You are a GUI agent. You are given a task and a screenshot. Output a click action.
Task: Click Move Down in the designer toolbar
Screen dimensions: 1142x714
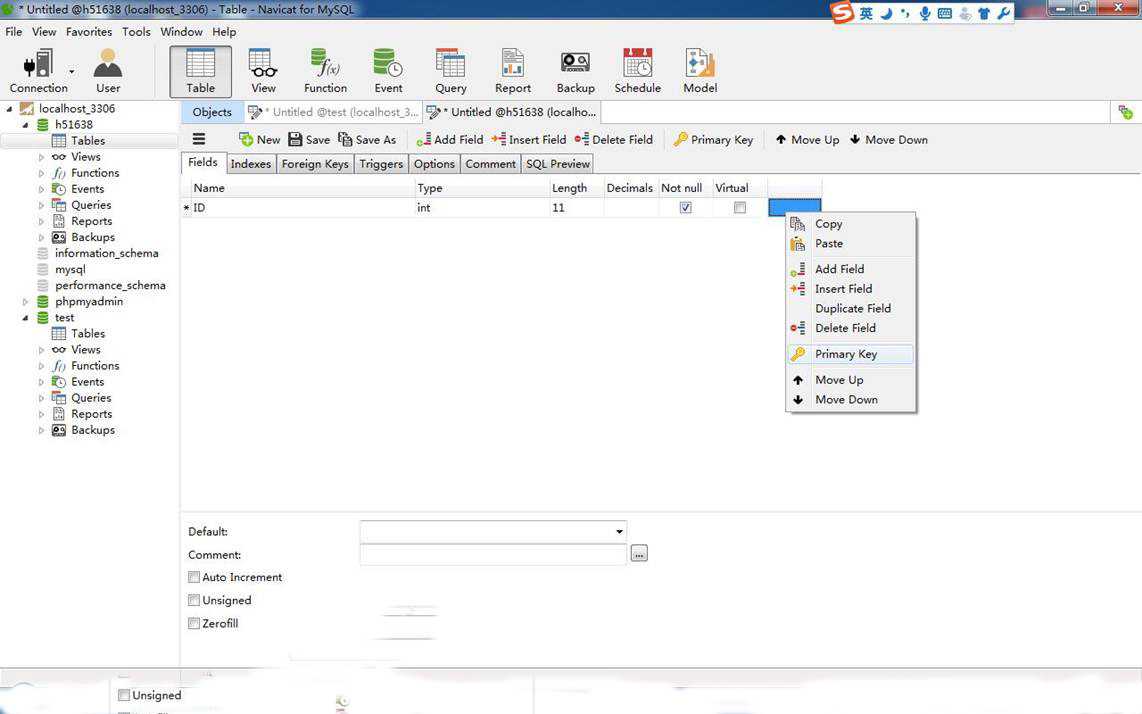tap(889, 139)
